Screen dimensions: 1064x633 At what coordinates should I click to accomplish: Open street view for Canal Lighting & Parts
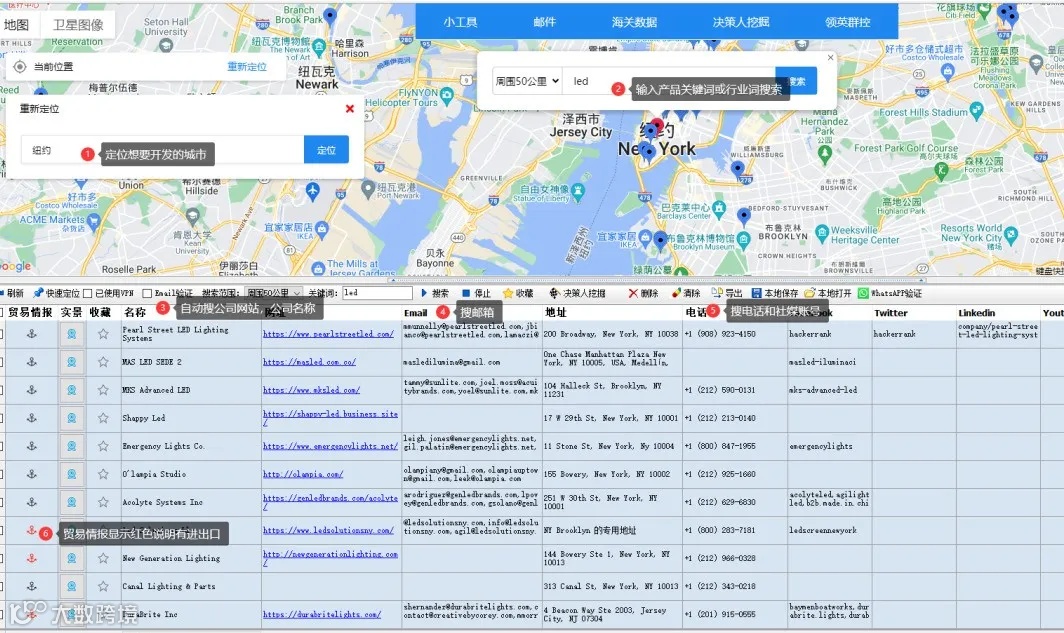point(71,586)
